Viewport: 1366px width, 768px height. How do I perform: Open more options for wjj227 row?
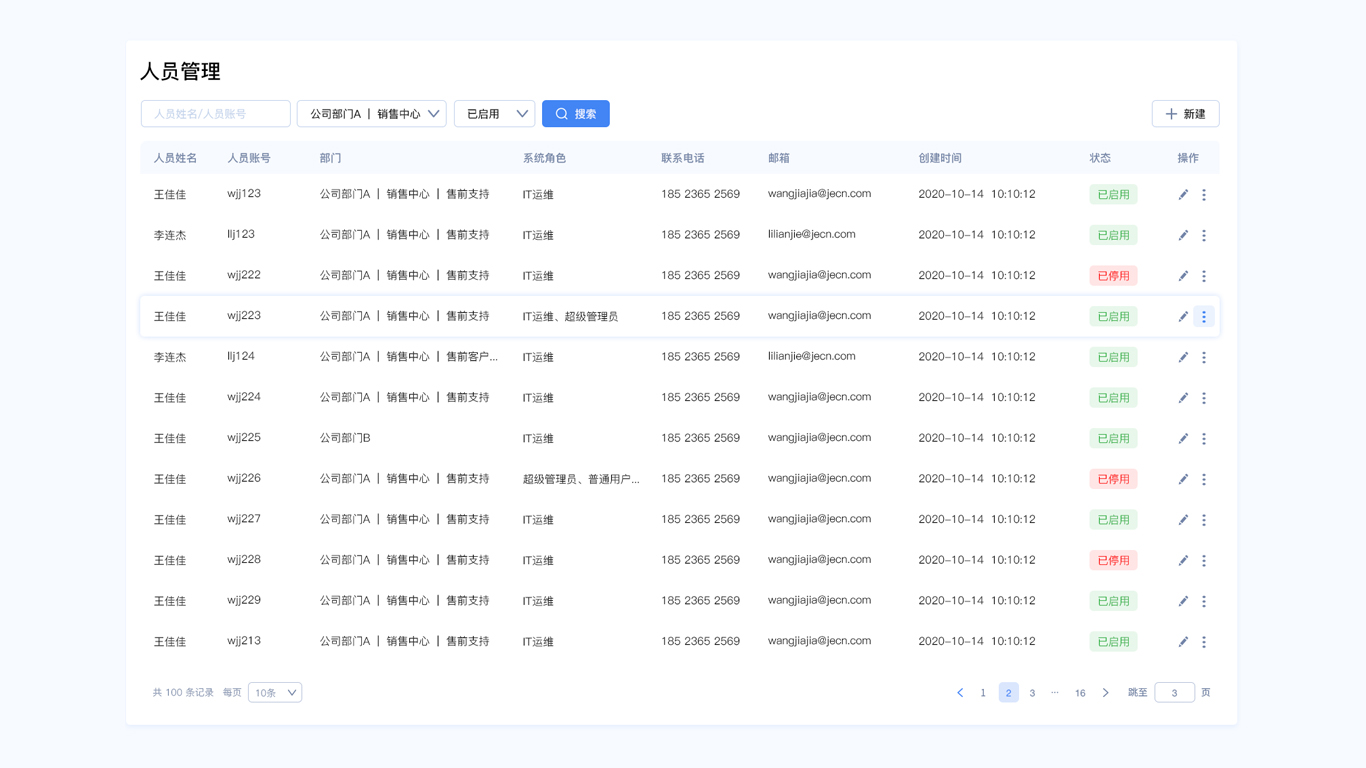tap(1204, 520)
